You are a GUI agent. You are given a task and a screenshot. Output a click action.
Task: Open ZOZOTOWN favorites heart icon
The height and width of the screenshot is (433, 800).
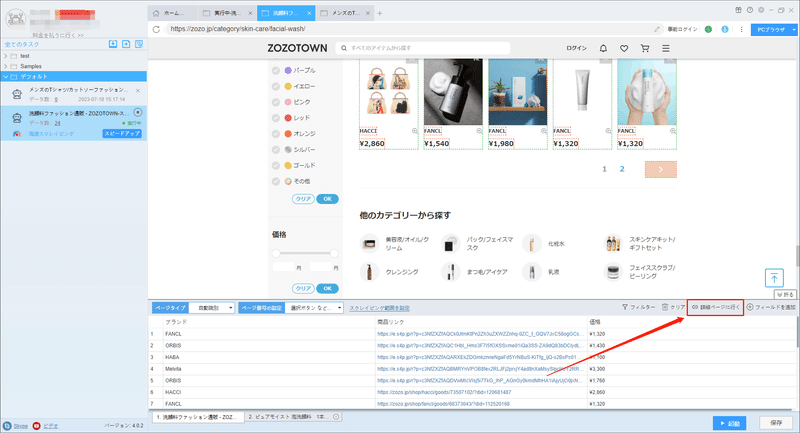click(624, 48)
